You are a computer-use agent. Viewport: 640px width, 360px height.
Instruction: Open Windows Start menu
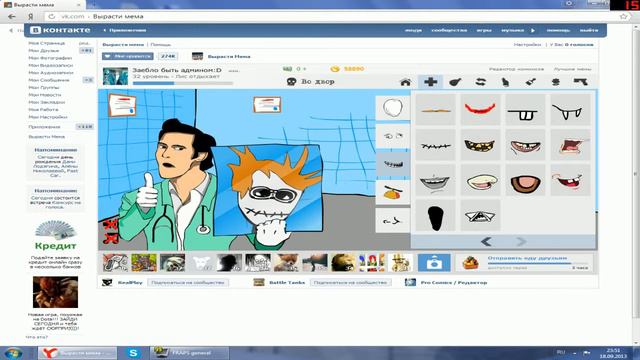tap(13, 353)
